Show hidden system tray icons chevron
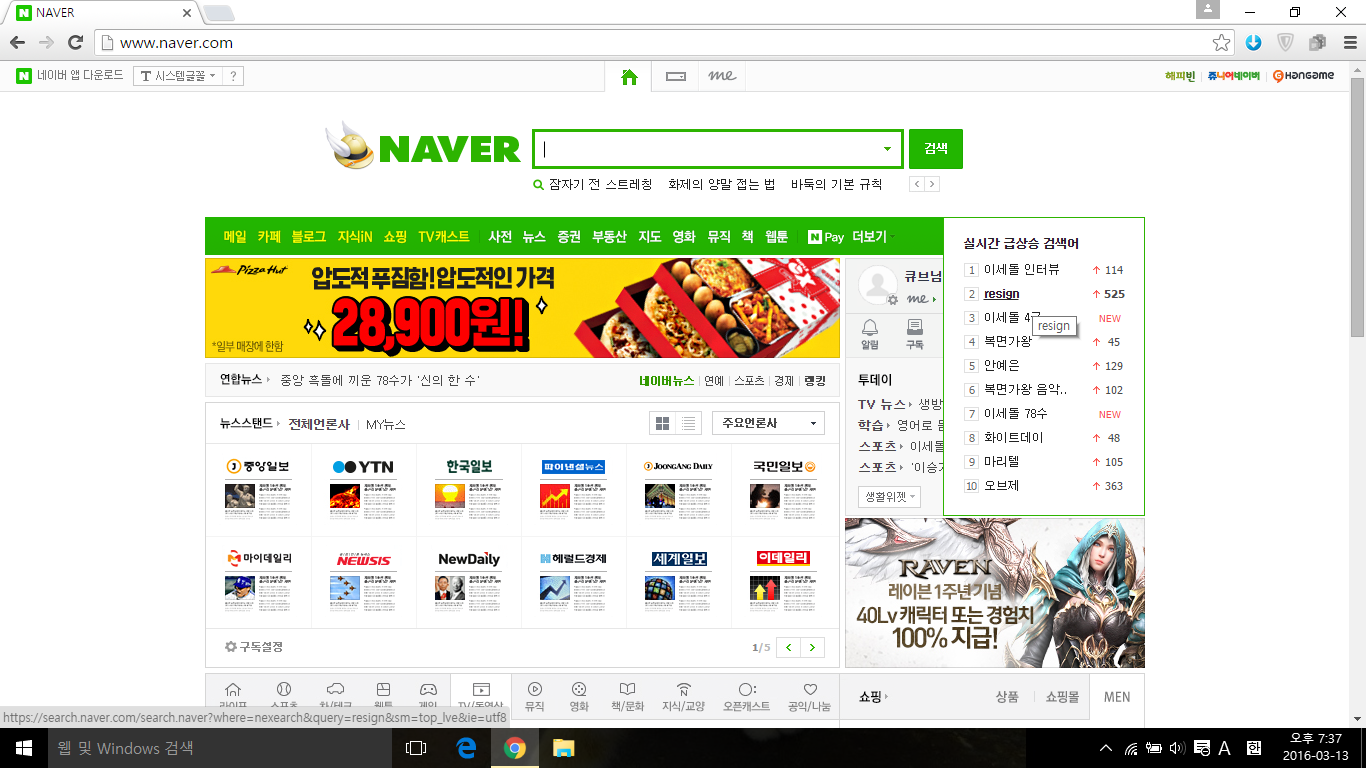Image resolution: width=1366 pixels, height=768 pixels. pyautogui.click(x=1106, y=748)
